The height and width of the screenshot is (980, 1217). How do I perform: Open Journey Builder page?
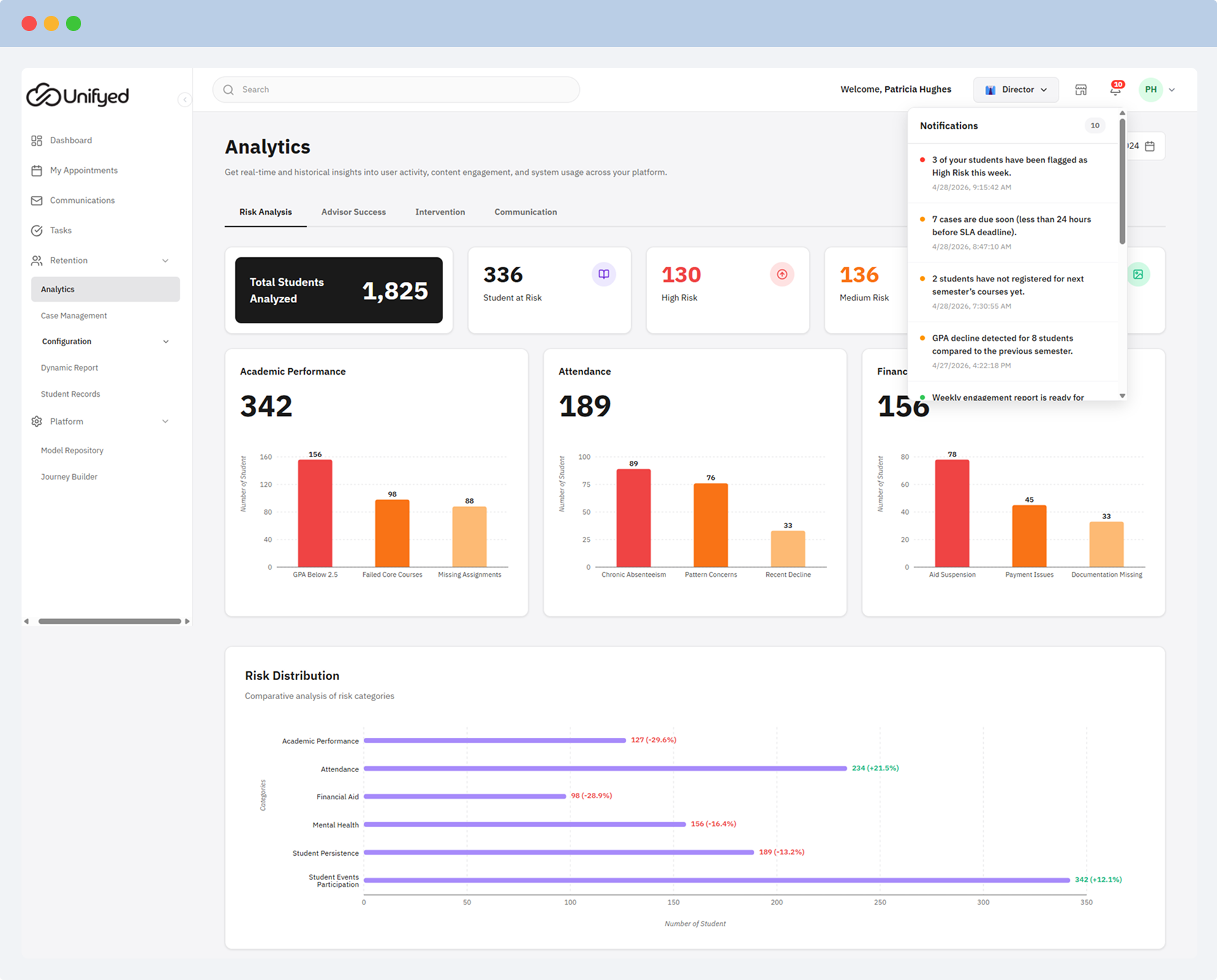pyautogui.click(x=69, y=477)
